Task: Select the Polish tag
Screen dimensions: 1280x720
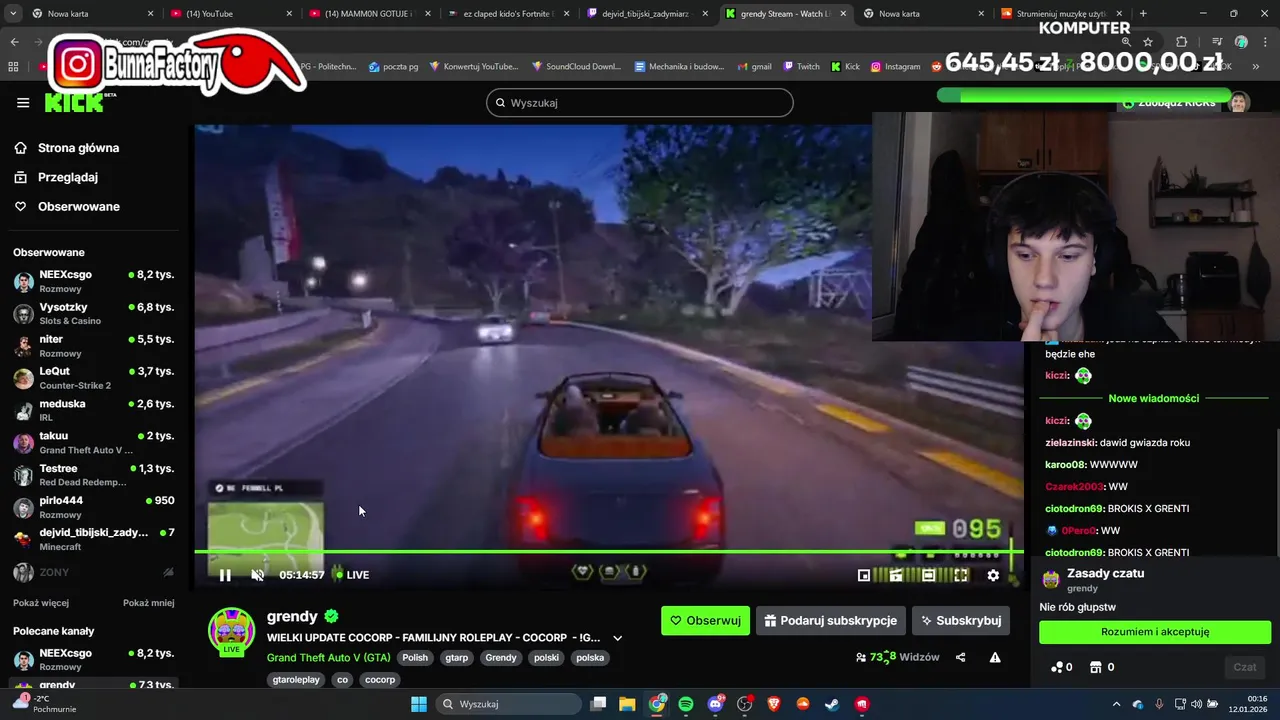Action: (415, 658)
